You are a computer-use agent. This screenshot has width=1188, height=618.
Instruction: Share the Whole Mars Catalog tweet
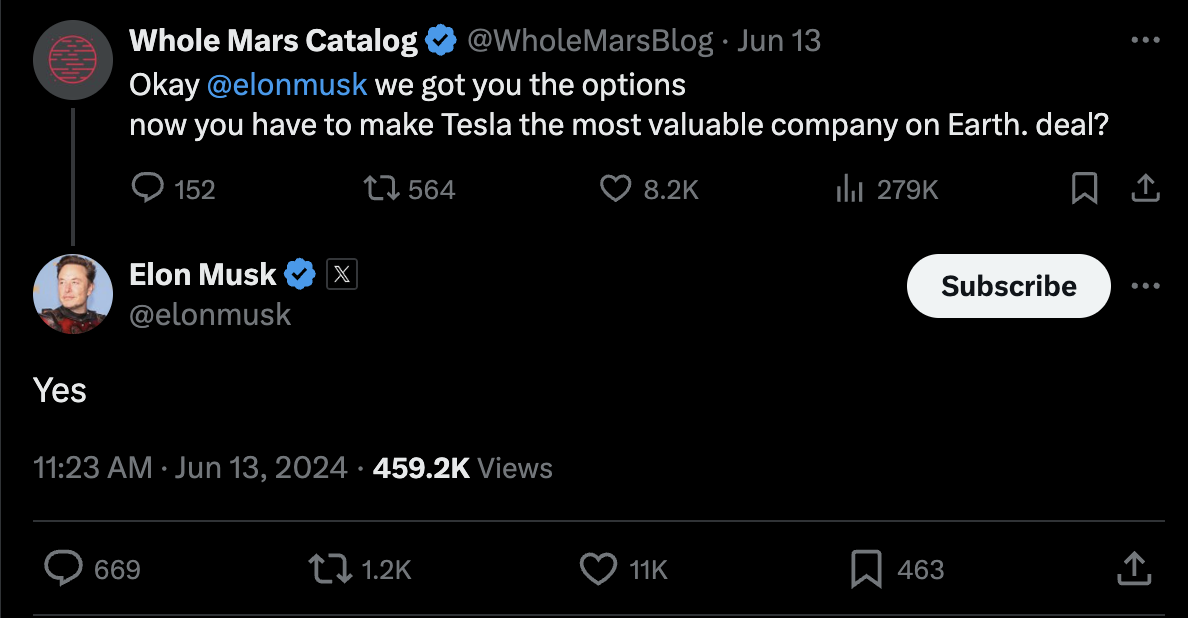[x=1145, y=188]
